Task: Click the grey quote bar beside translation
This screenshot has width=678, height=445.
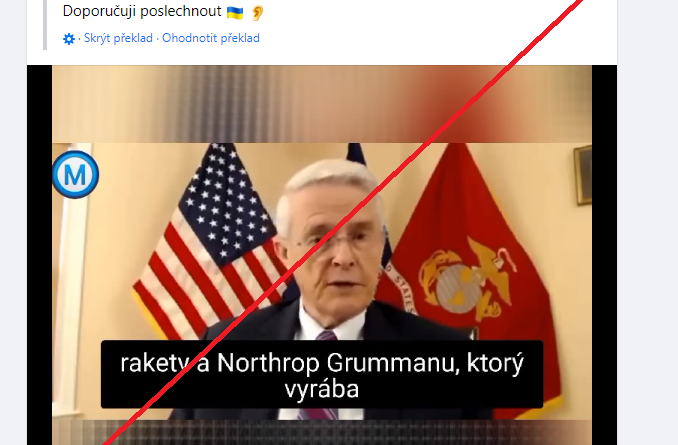Action: 45,25
